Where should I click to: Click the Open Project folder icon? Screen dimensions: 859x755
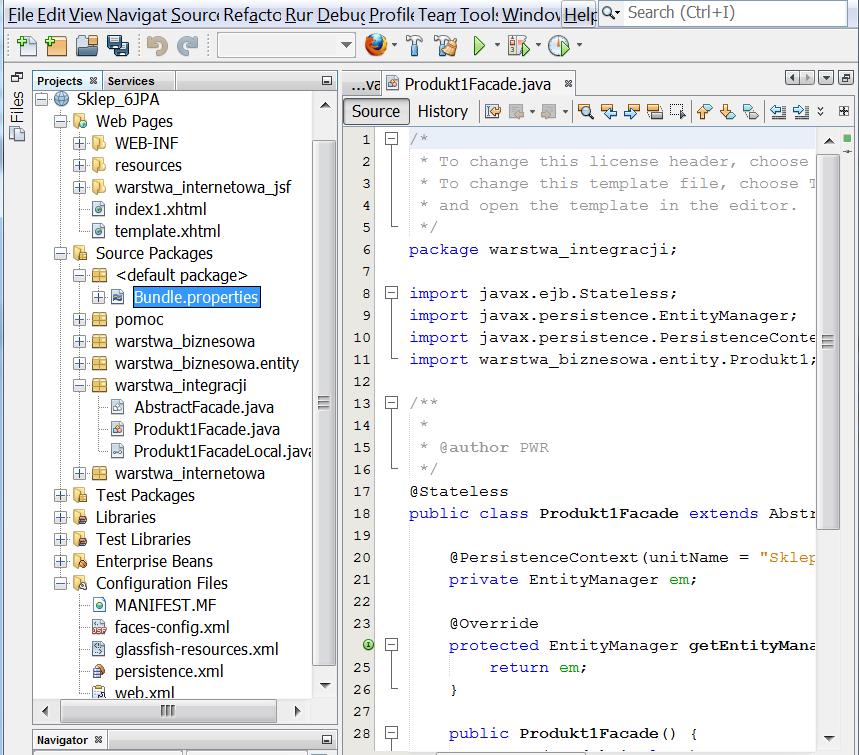[x=87, y=46]
